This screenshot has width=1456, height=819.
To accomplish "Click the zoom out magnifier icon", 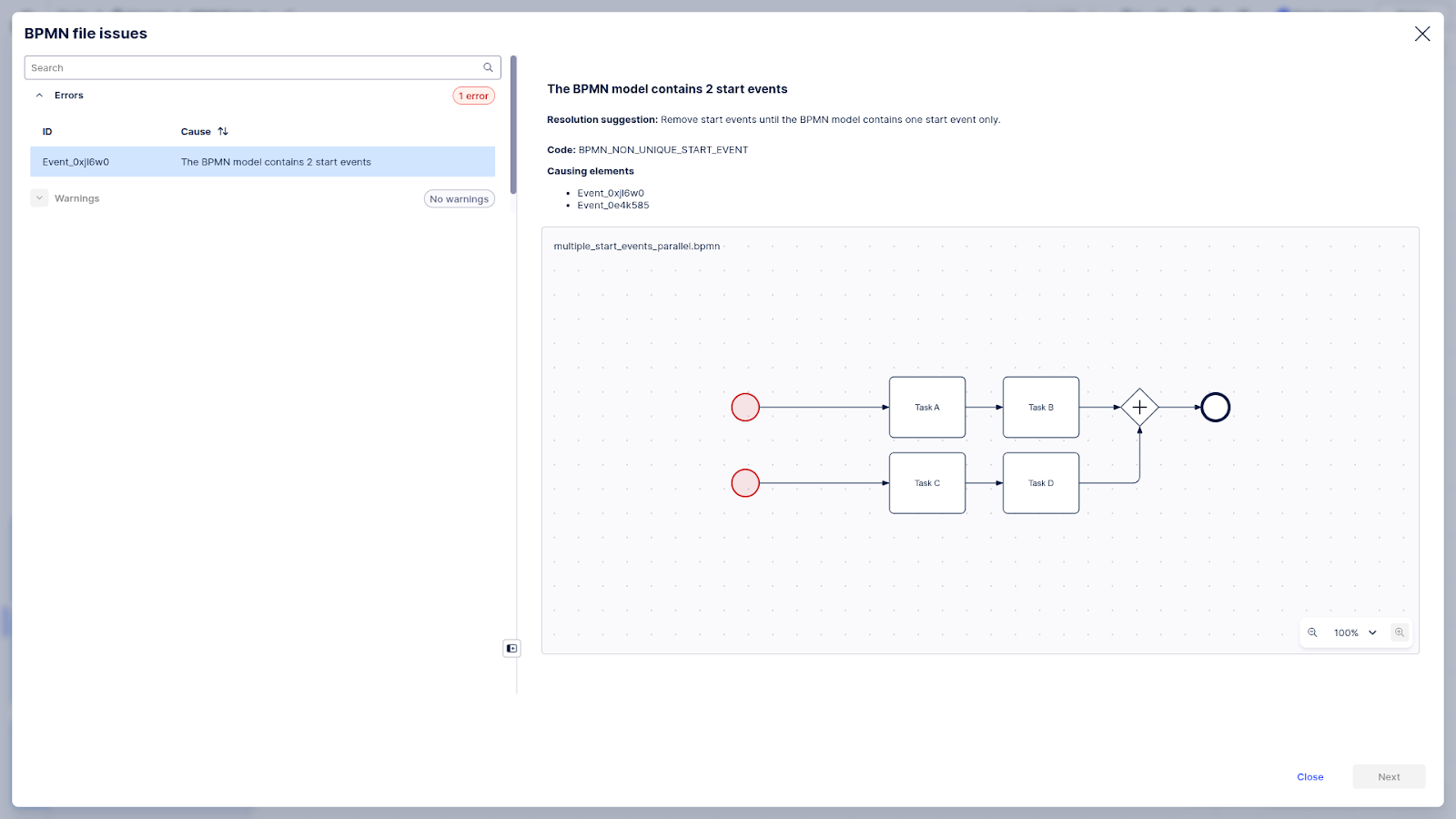I will 1312,632.
